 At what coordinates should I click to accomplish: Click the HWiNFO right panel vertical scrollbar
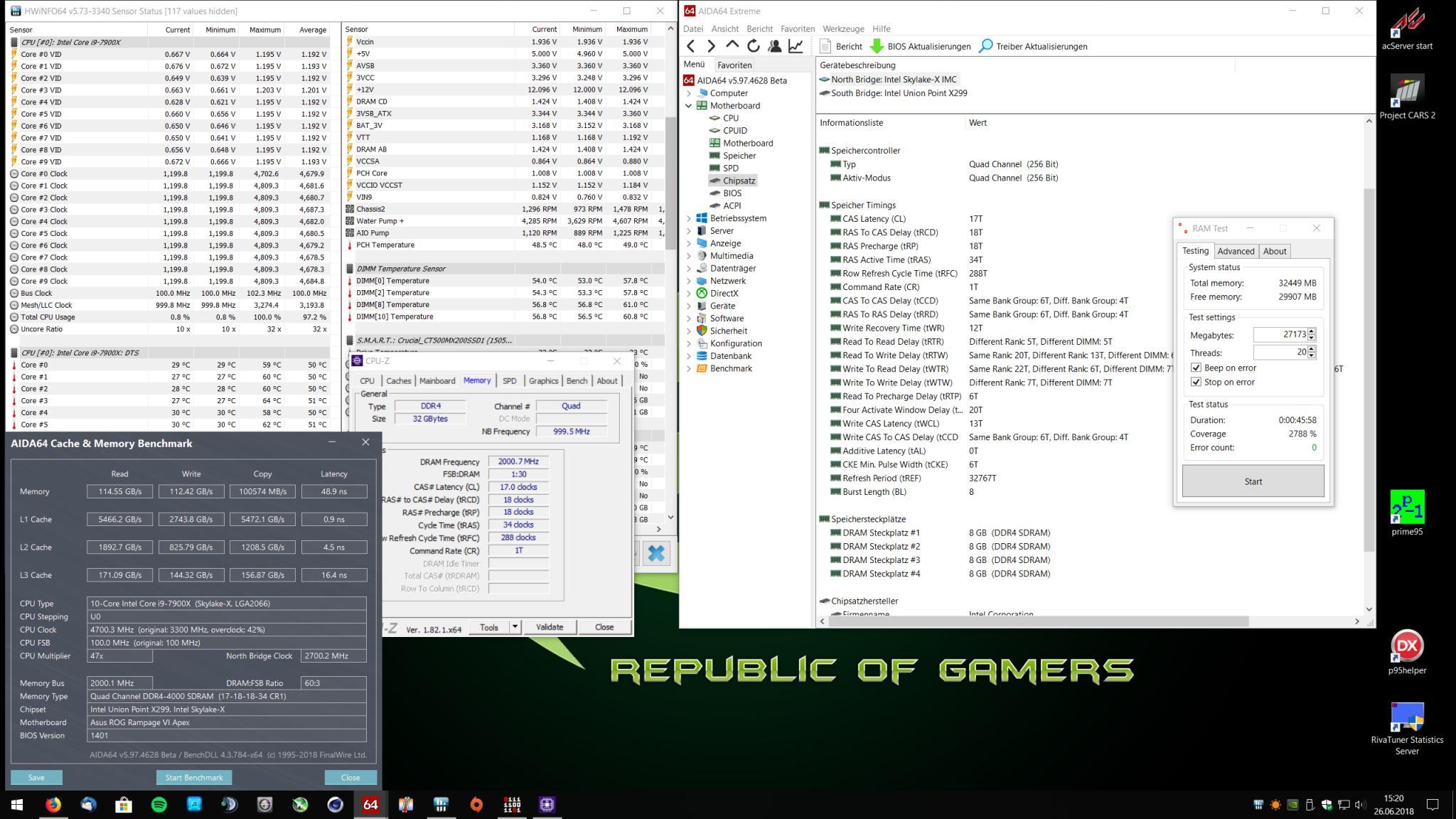click(x=670, y=183)
